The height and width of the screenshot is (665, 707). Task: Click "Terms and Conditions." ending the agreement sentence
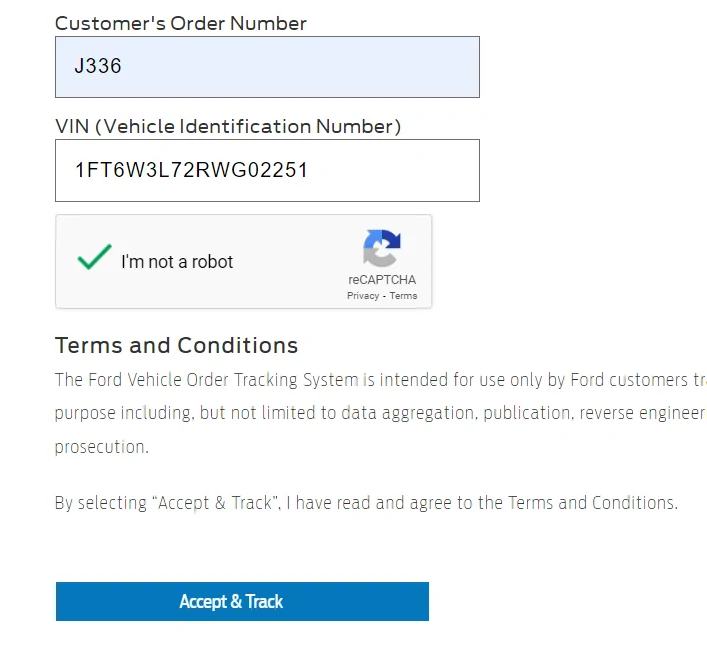click(593, 503)
